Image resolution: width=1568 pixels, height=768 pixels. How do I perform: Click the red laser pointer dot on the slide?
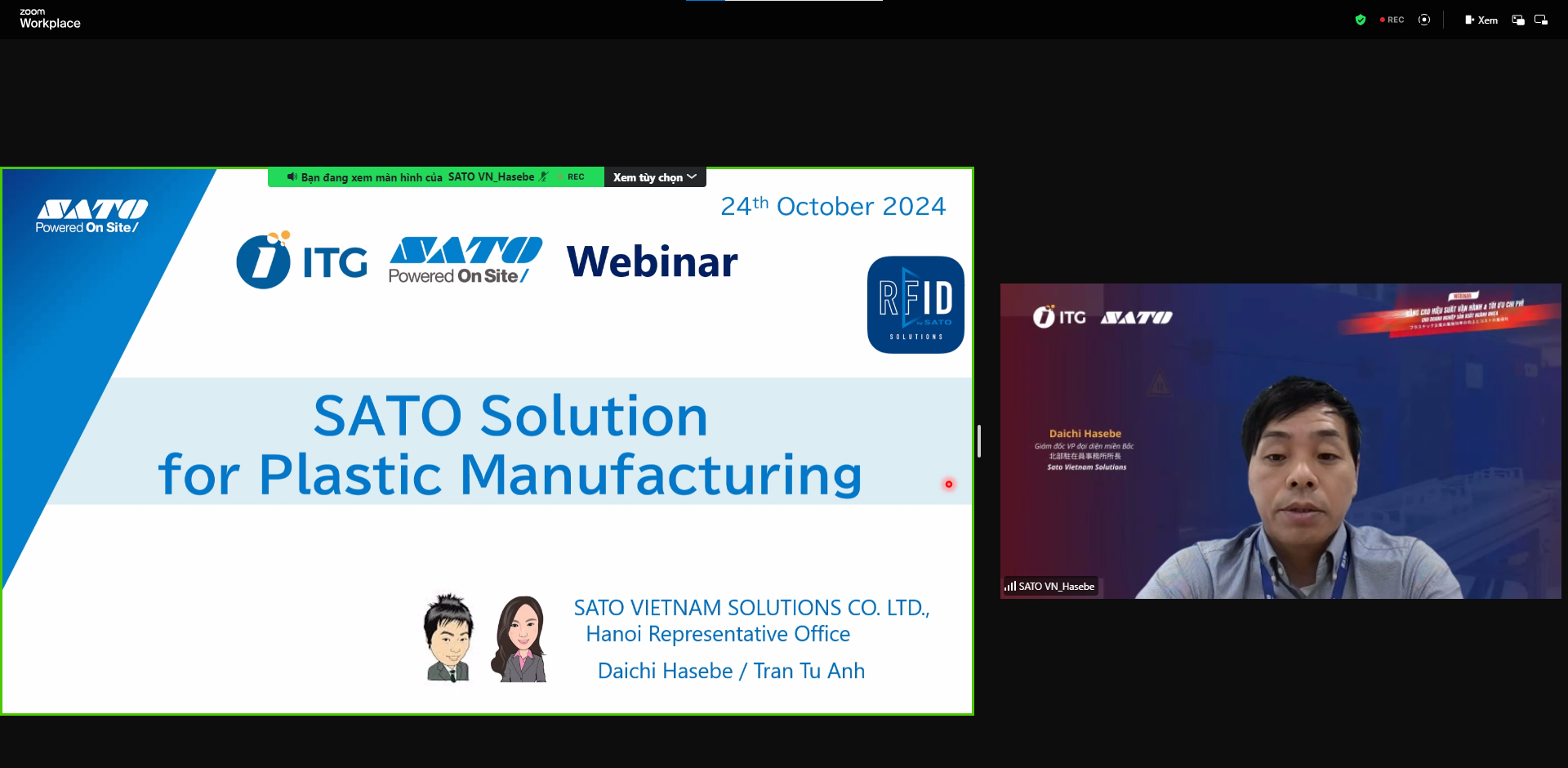pyautogui.click(x=948, y=484)
